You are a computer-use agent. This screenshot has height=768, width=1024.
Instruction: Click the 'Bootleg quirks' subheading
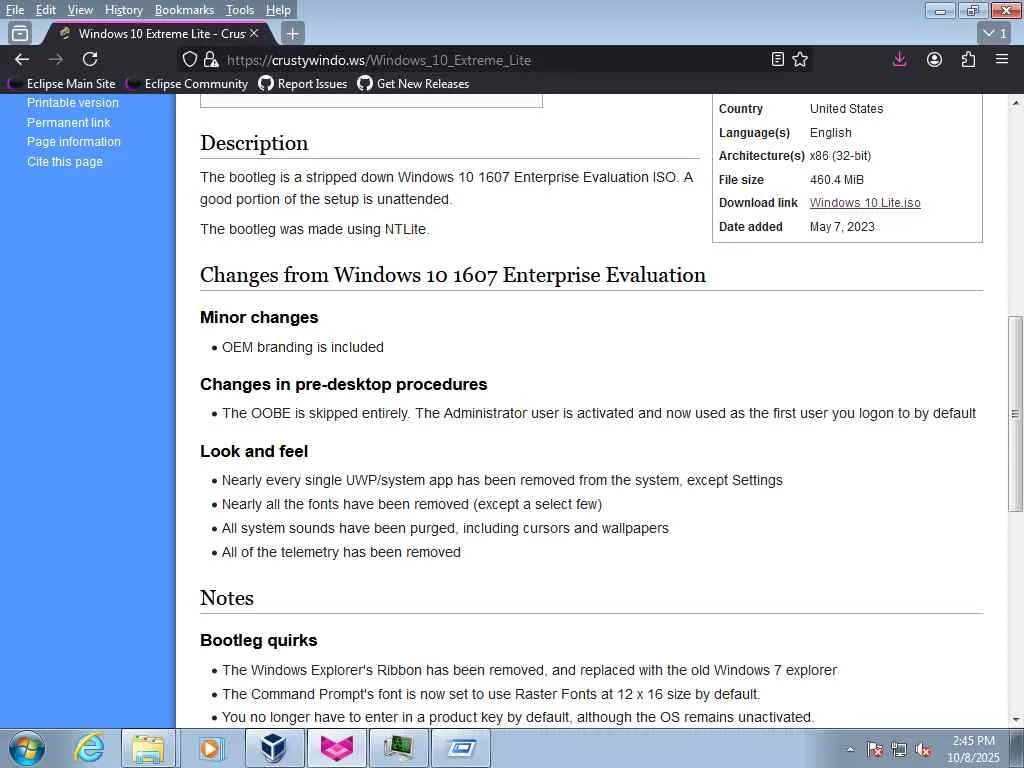[x=259, y=640]
